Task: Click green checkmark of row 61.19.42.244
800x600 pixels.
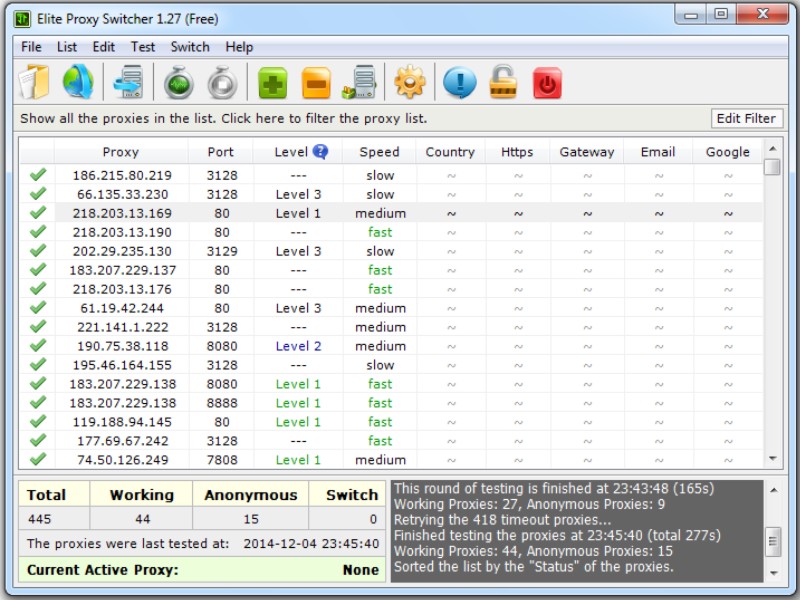Action: coord(38,307)
